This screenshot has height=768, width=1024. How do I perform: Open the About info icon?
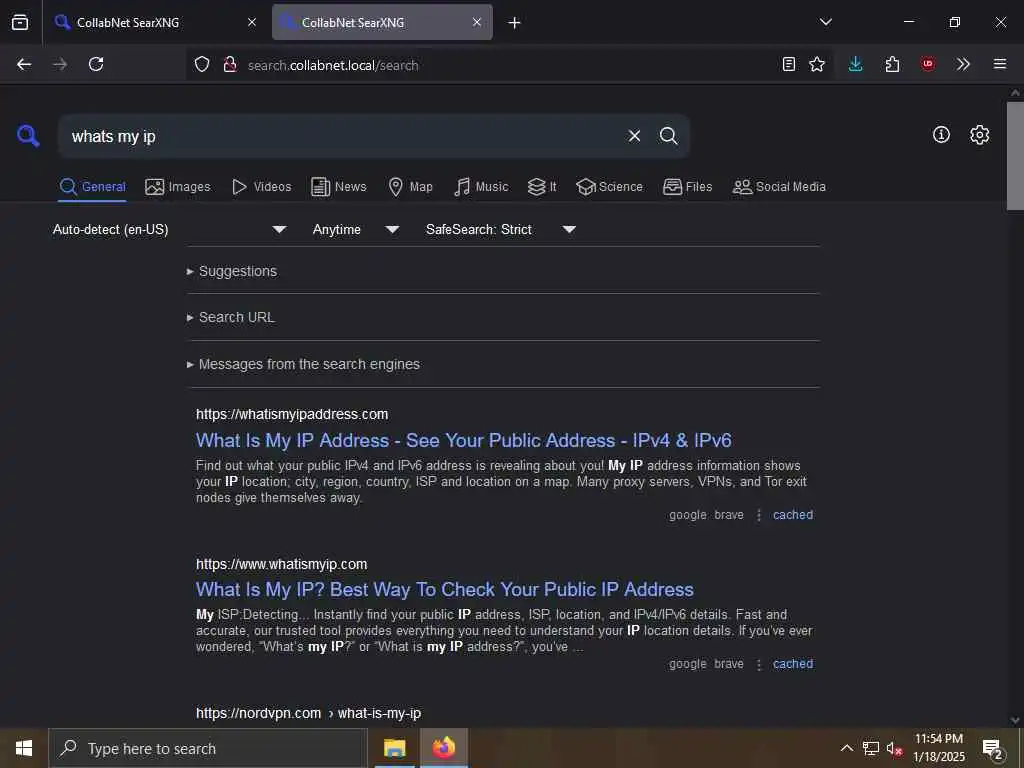941,135
